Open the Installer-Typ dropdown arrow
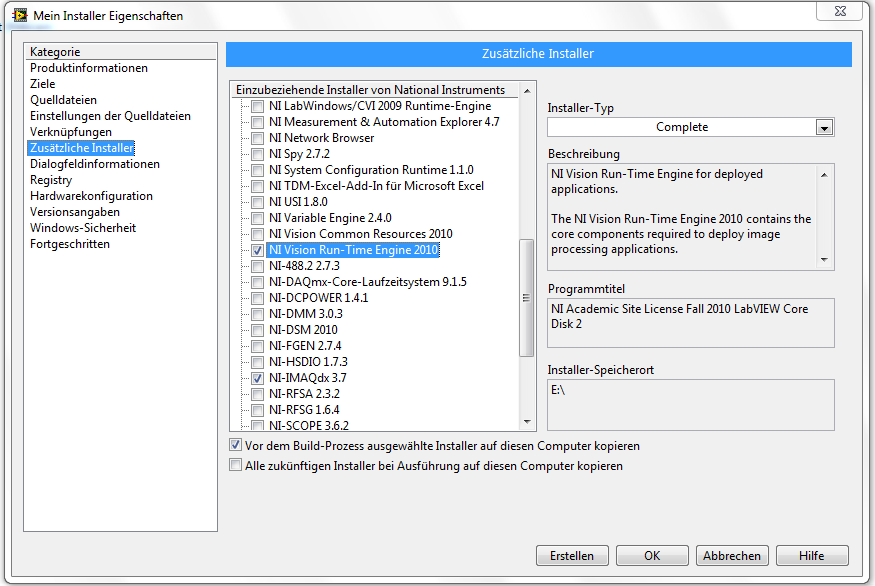Screen dimensions: 875x586 tap(824, 127)
